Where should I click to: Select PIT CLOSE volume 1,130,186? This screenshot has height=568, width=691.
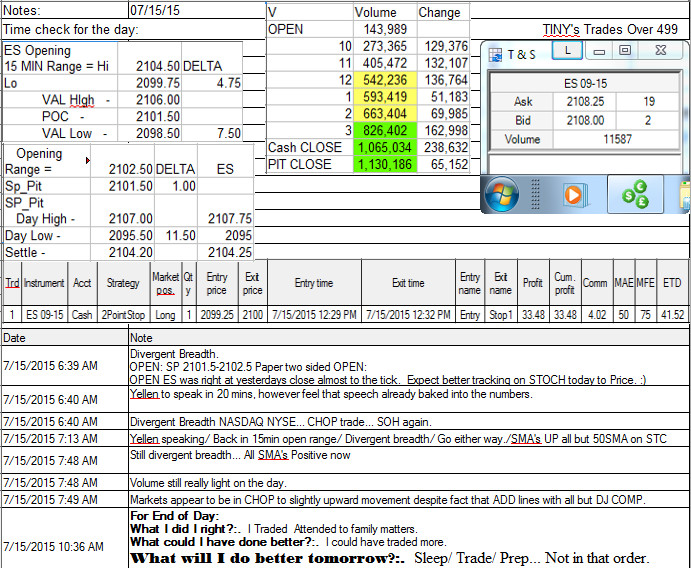[x=385, y=164]
